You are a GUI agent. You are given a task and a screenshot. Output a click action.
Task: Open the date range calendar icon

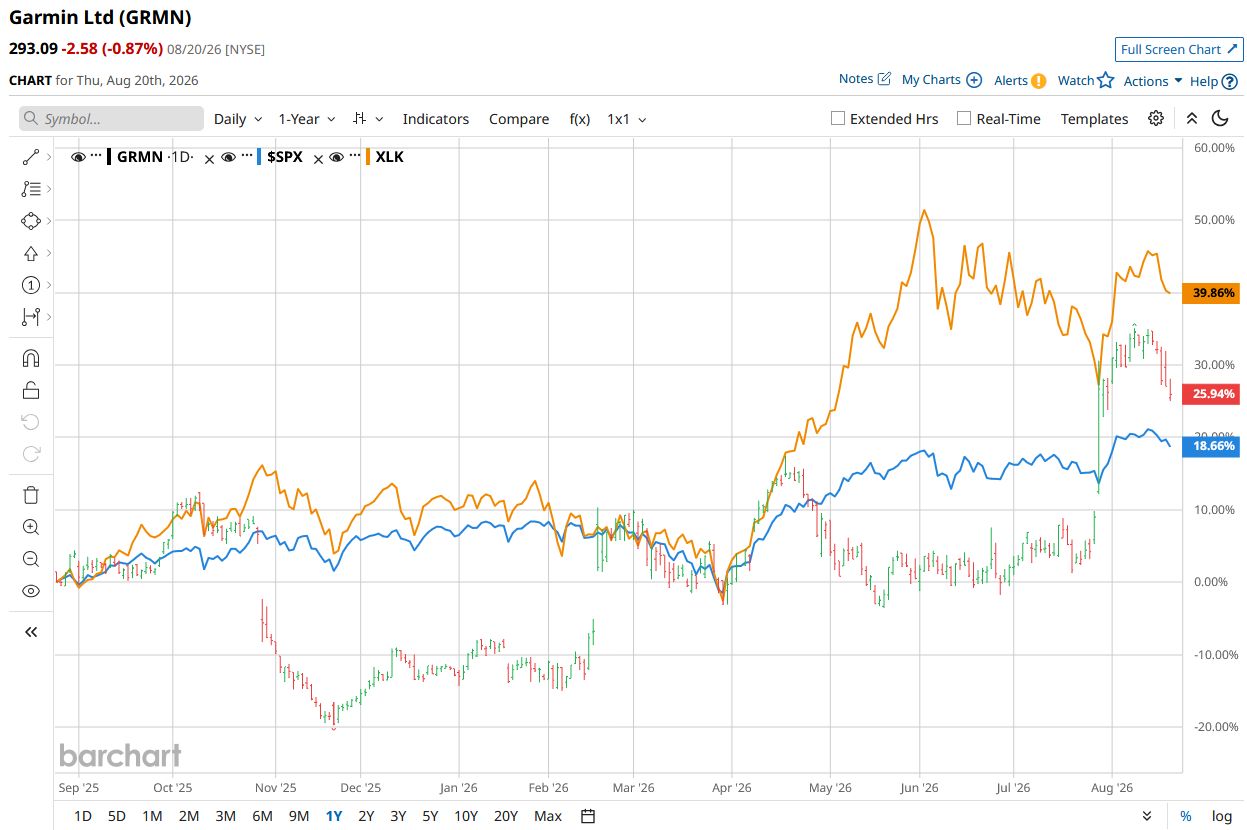[588, 816]
